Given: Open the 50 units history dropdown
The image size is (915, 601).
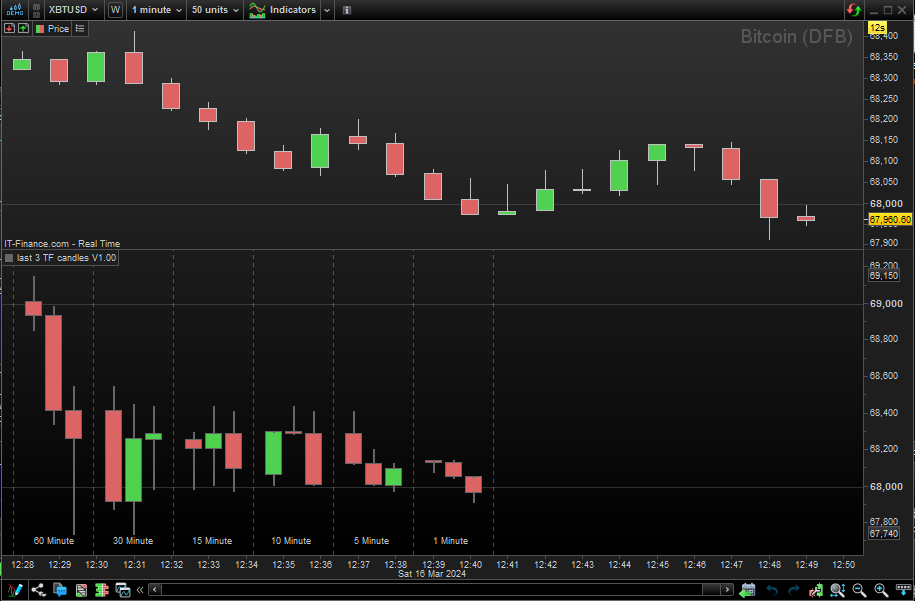Looking at the screenshot, I should 215,10.
